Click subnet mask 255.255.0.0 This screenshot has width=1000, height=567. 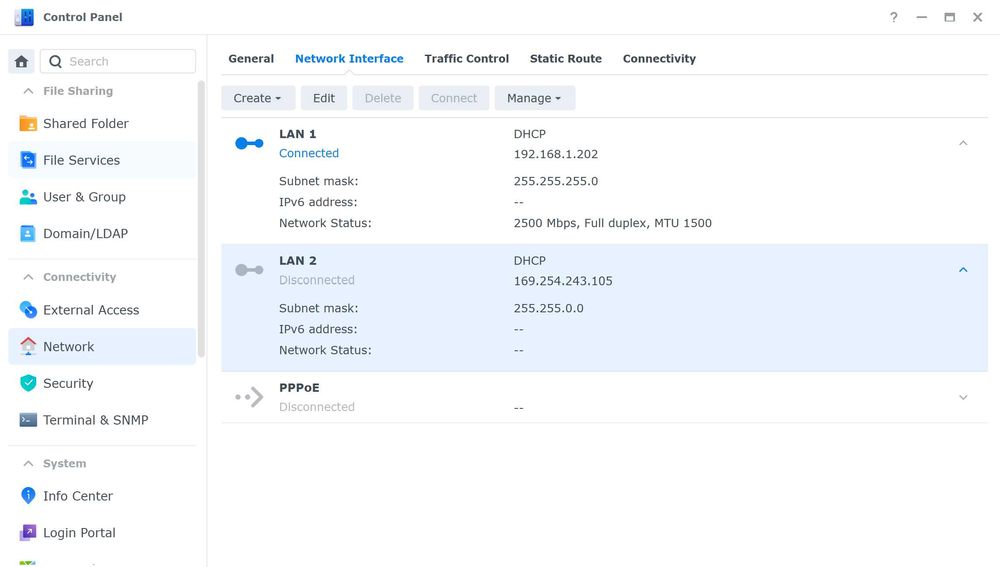[548, 308]
